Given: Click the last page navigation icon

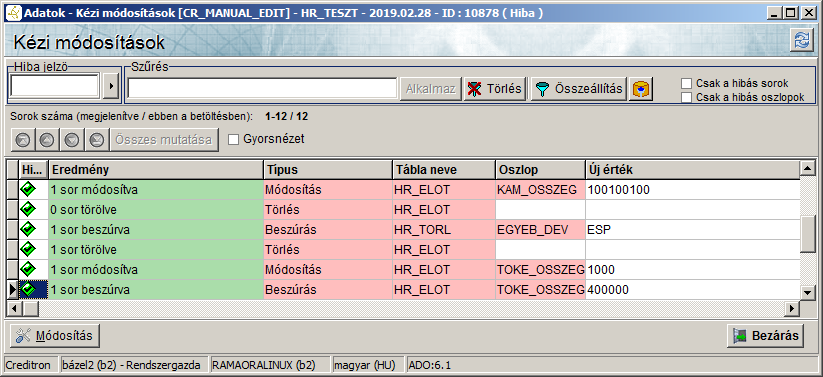Looking at the screenshot, I should [97, 140].
